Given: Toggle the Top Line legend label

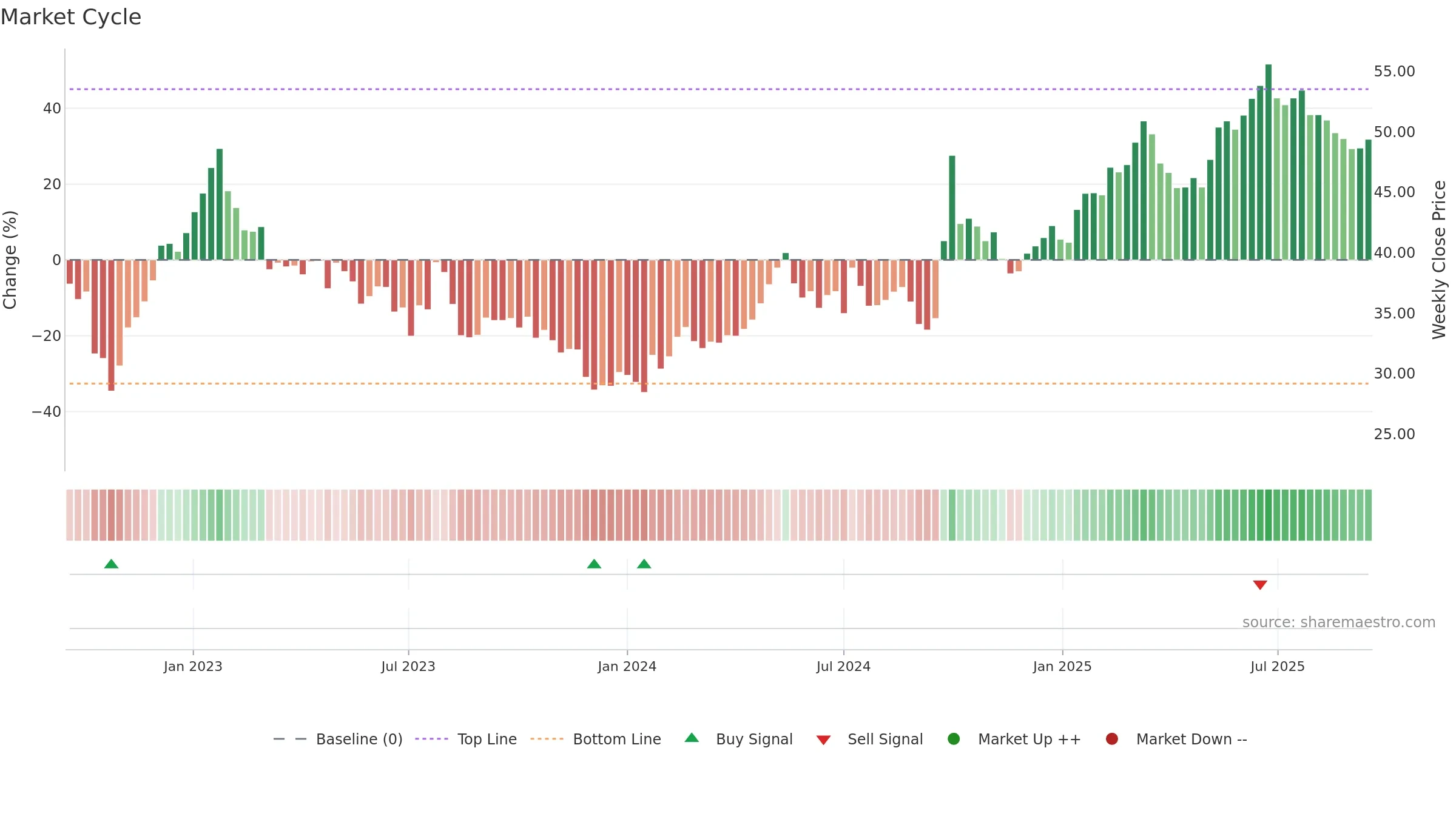Looking at the screenshot, I should point(487,740).
